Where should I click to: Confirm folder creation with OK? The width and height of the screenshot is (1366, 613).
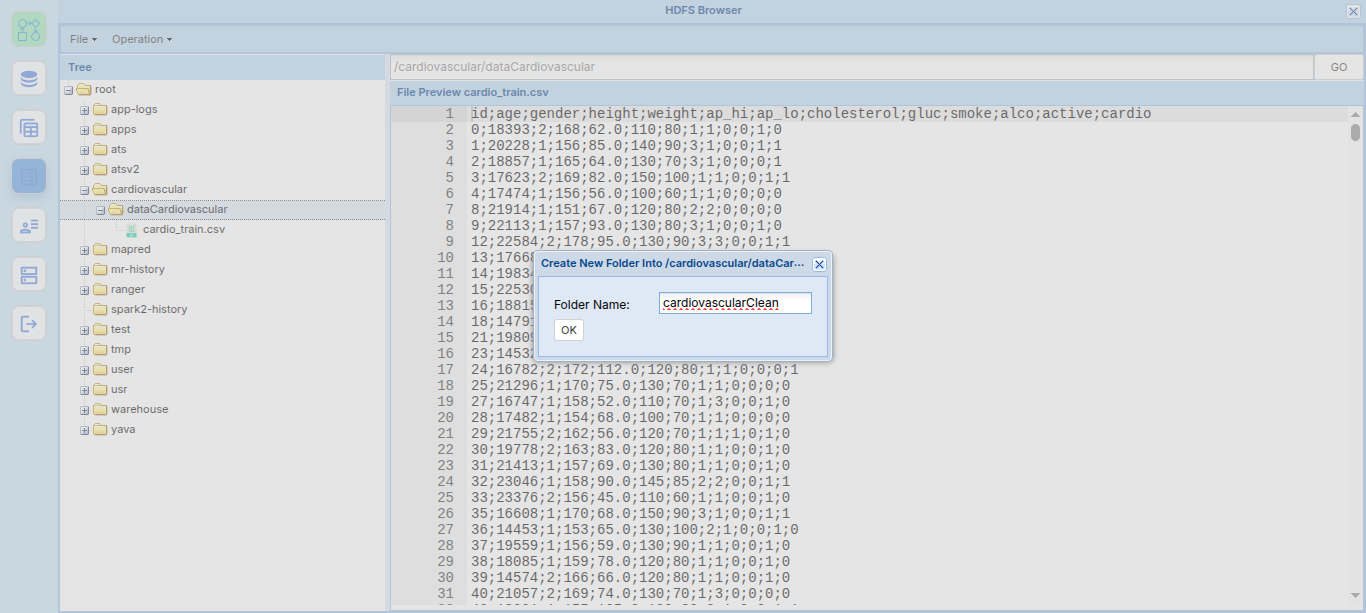[568, 330]
